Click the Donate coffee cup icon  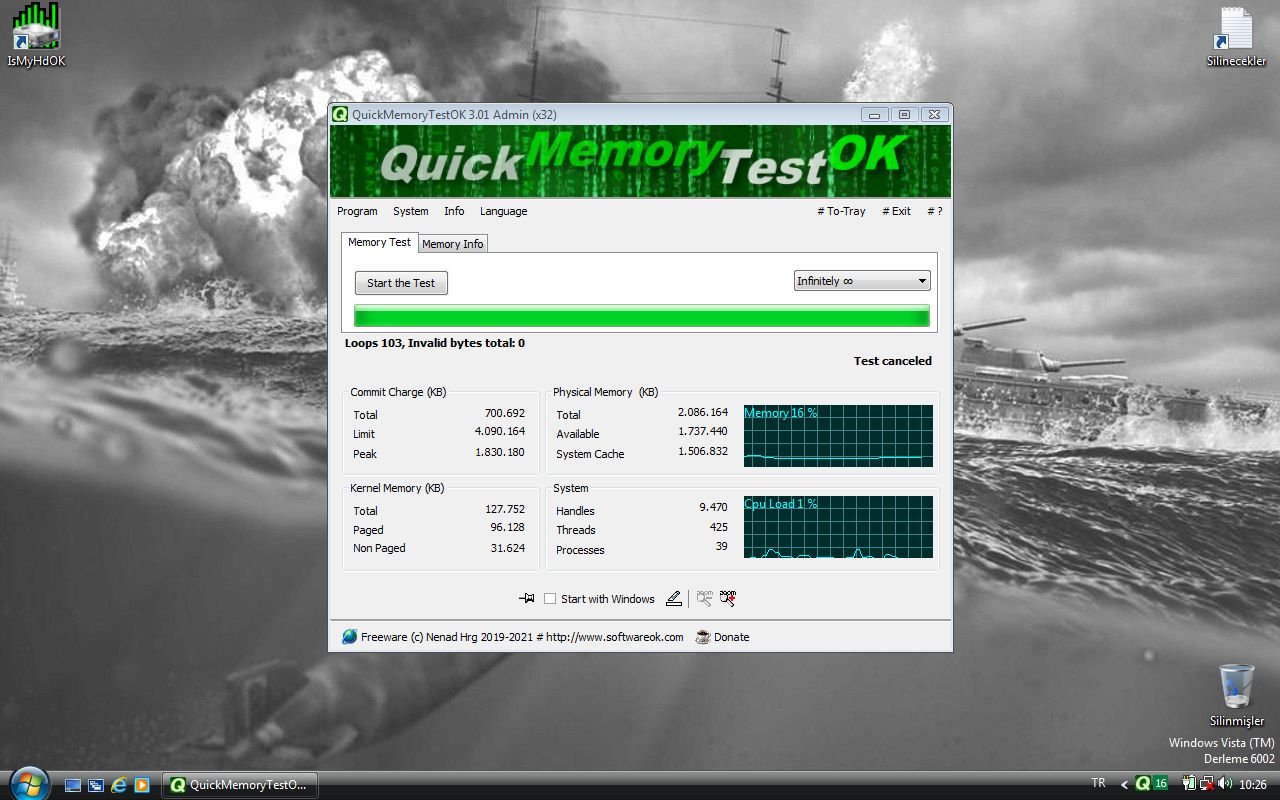pyautogui.click(x=703, y=637)
